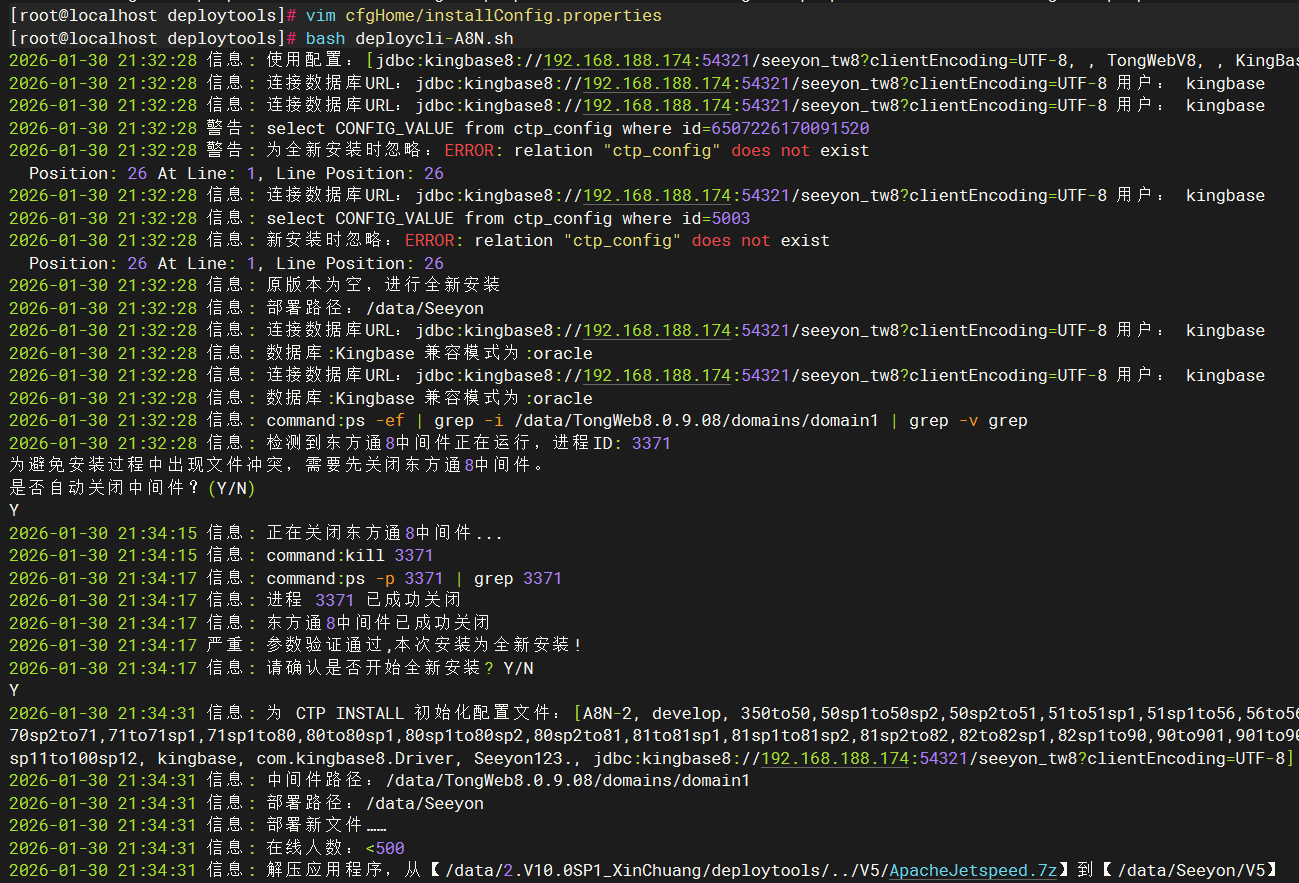Click the Y reply below 请确认是否开始全新安装

pyautogui.click(x=14, y=690)
